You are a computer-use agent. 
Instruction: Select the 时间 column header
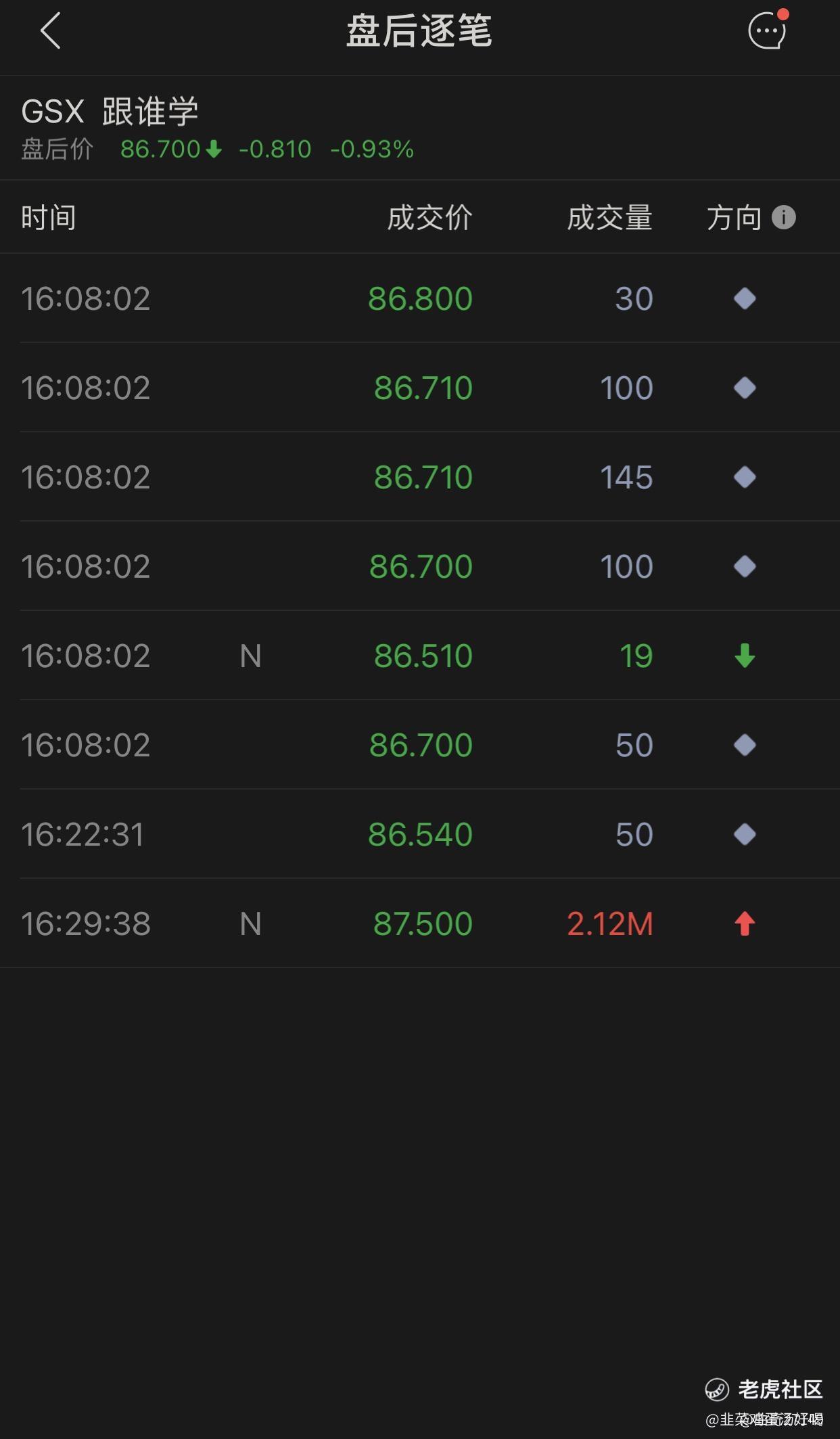pyautogui.click(x=49, y=218)
